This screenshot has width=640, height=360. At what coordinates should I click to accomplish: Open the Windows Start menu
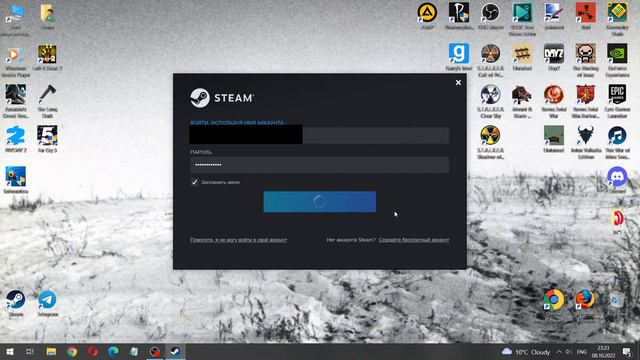(x=10, y=351)
